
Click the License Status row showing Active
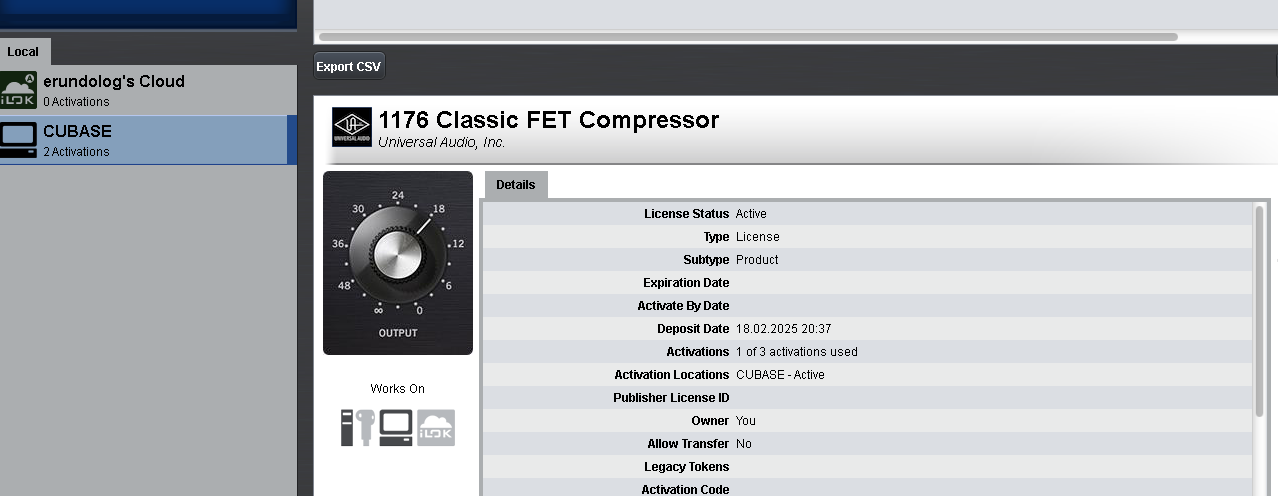tap(751, 214)
